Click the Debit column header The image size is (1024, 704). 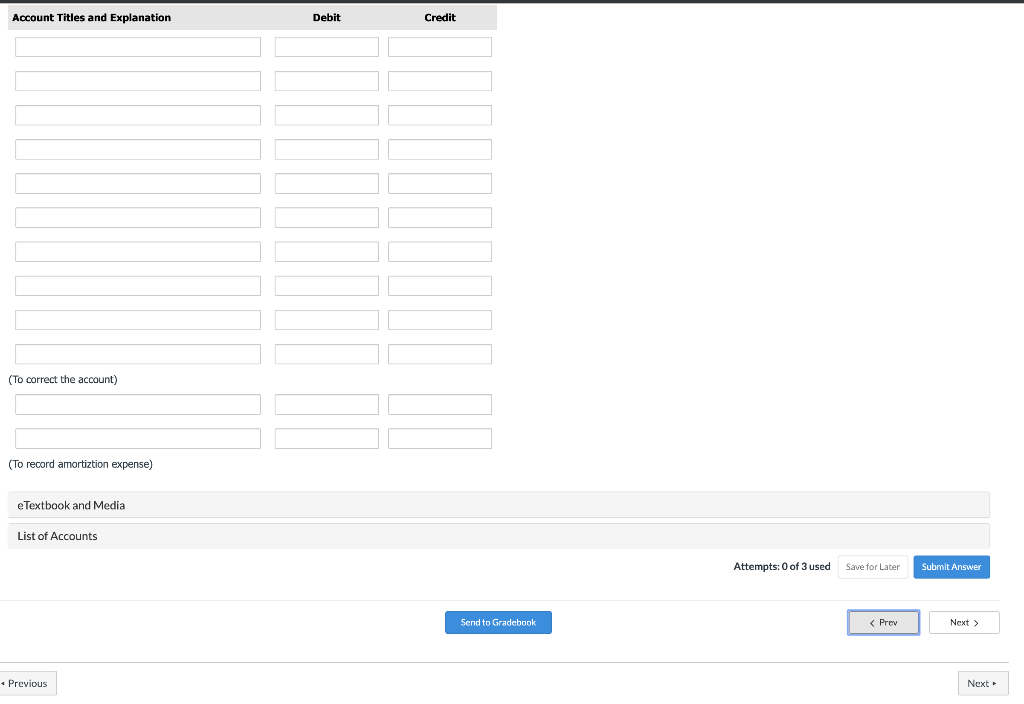pyautogui.click(x=327, y=18)
